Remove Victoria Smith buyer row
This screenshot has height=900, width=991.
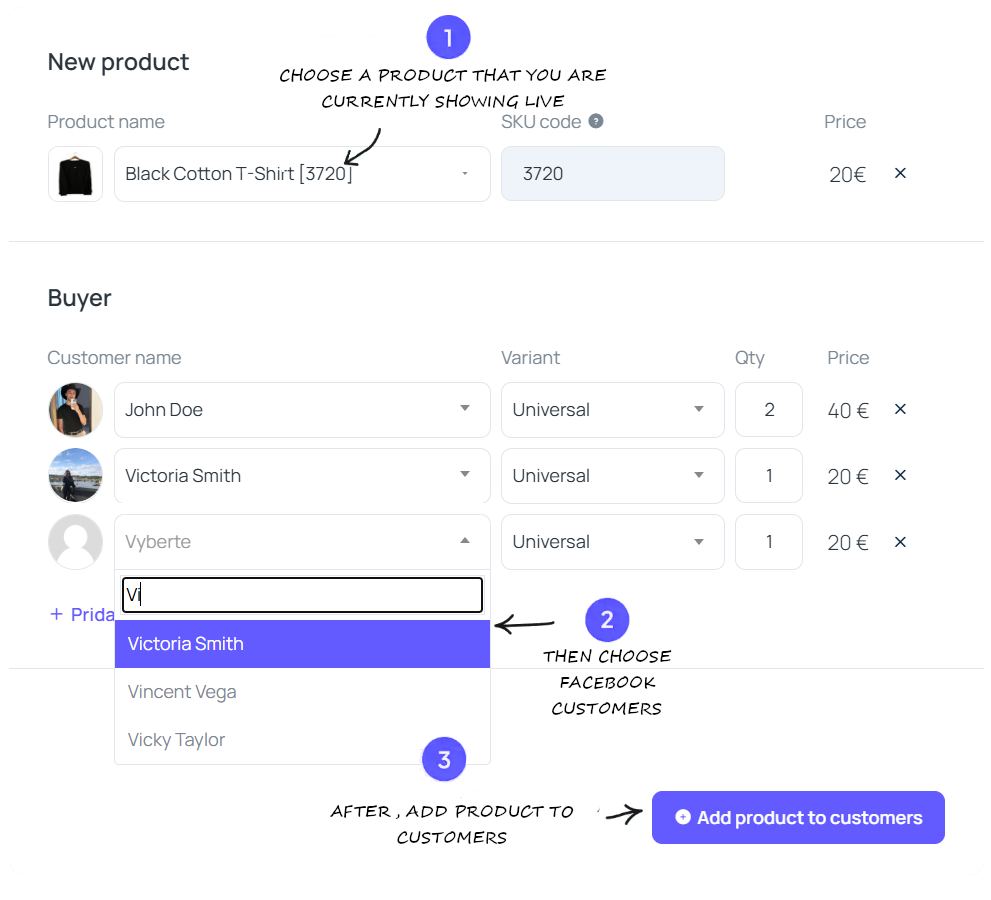click(900, 475)
